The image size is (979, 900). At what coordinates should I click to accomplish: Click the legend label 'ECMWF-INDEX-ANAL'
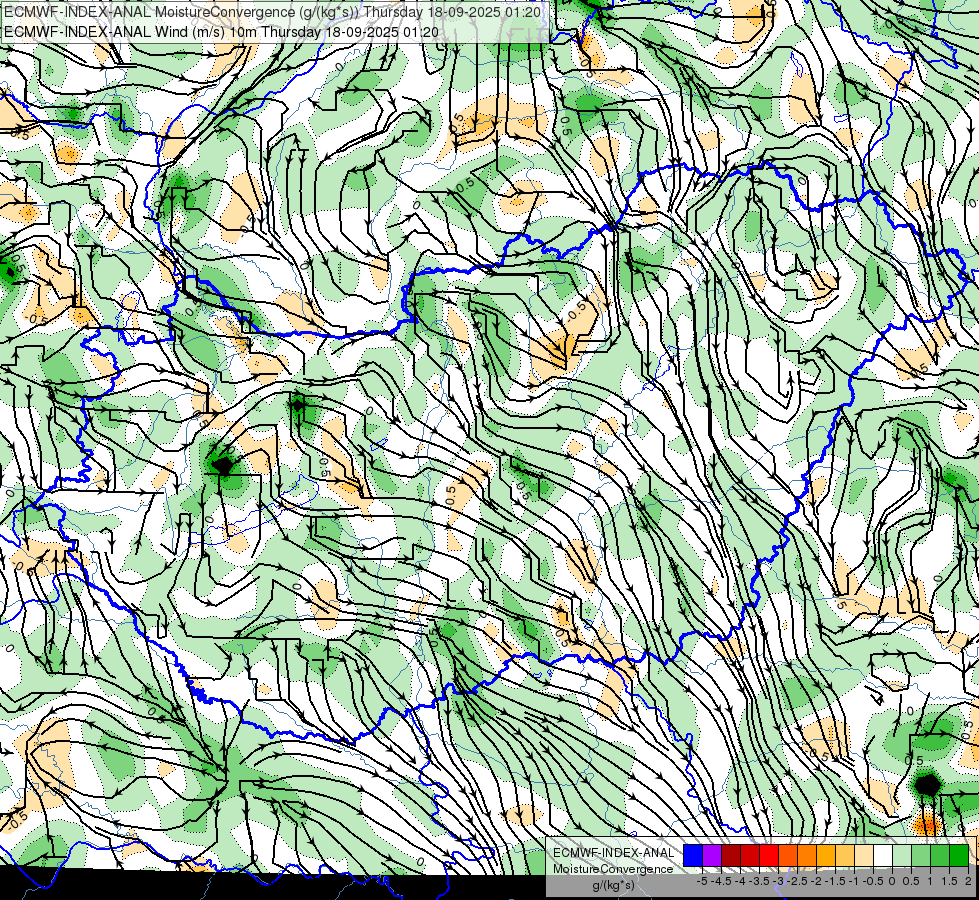[614, 853]
